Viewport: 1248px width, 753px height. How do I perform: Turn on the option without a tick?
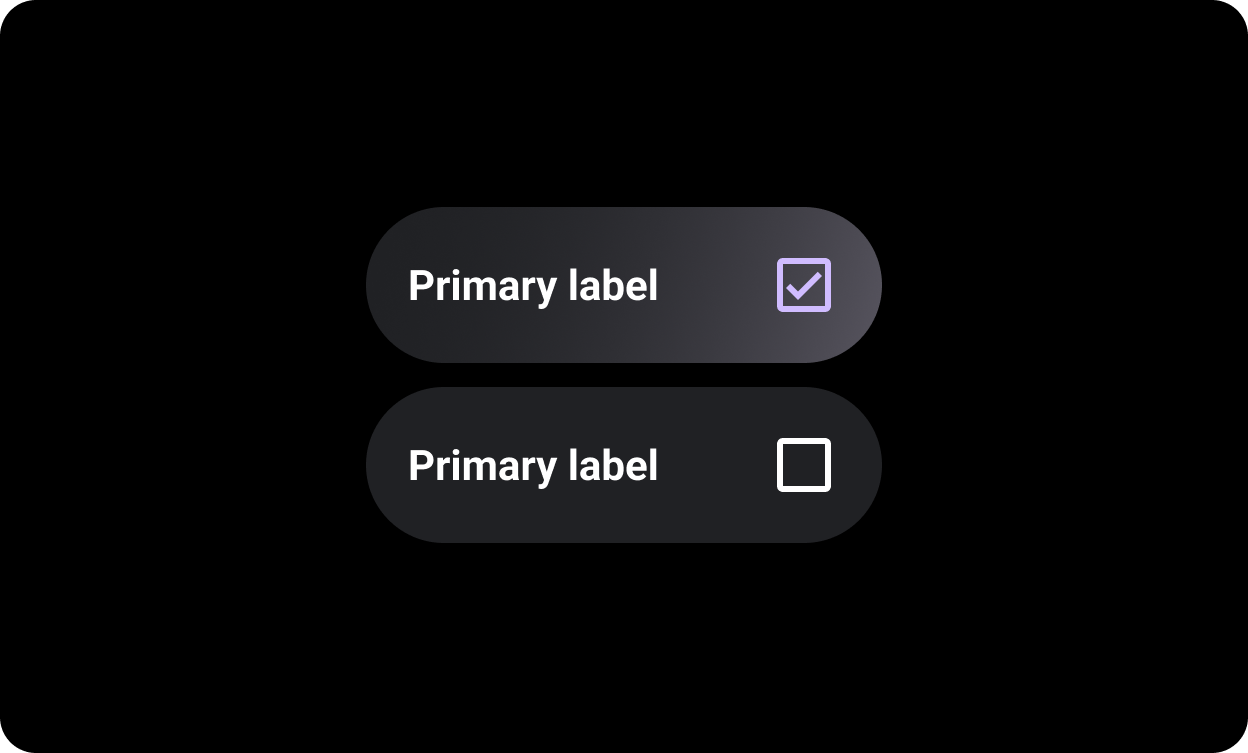point(804,465)
